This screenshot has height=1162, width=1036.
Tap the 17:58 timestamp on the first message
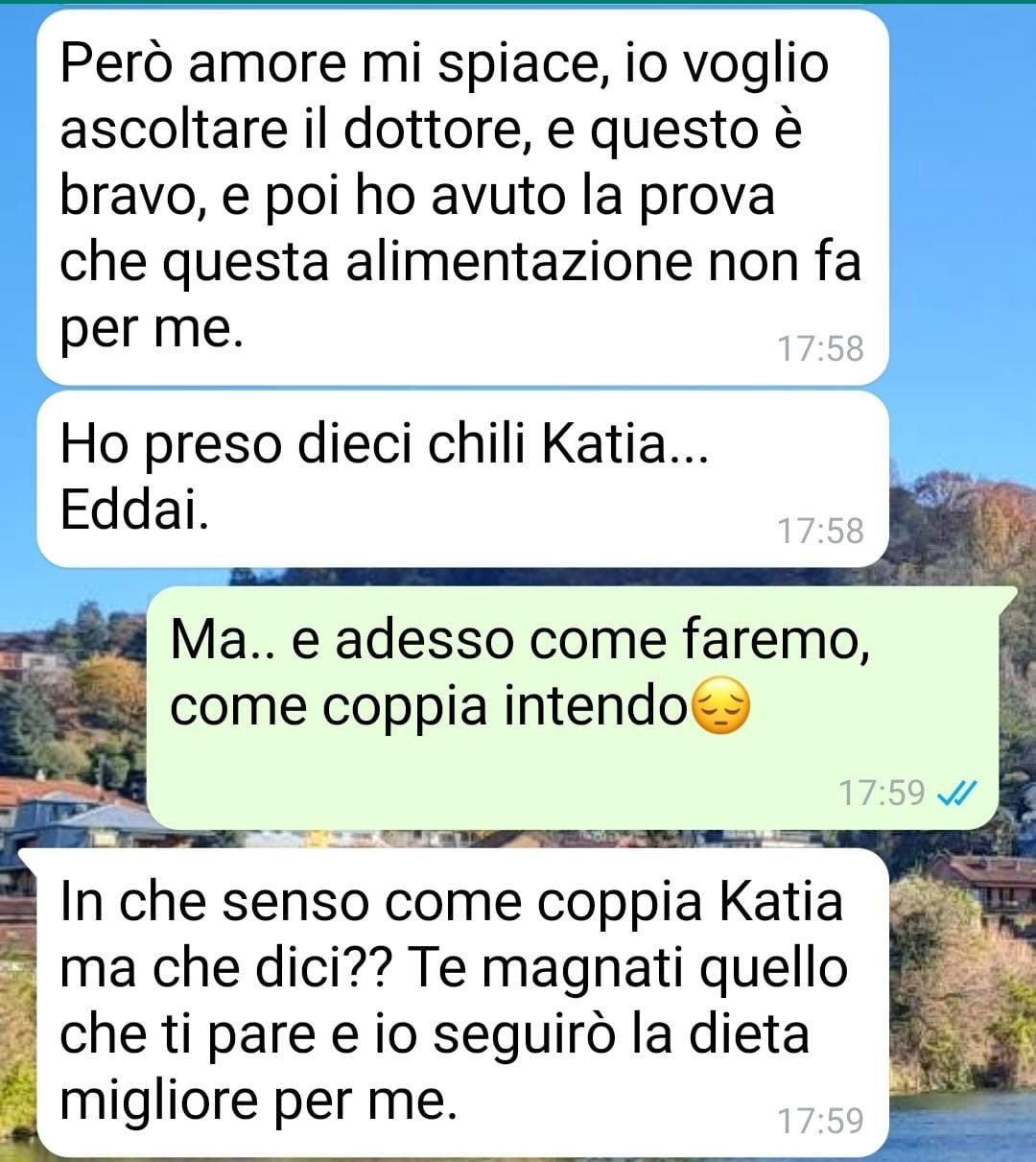(820, 348)
